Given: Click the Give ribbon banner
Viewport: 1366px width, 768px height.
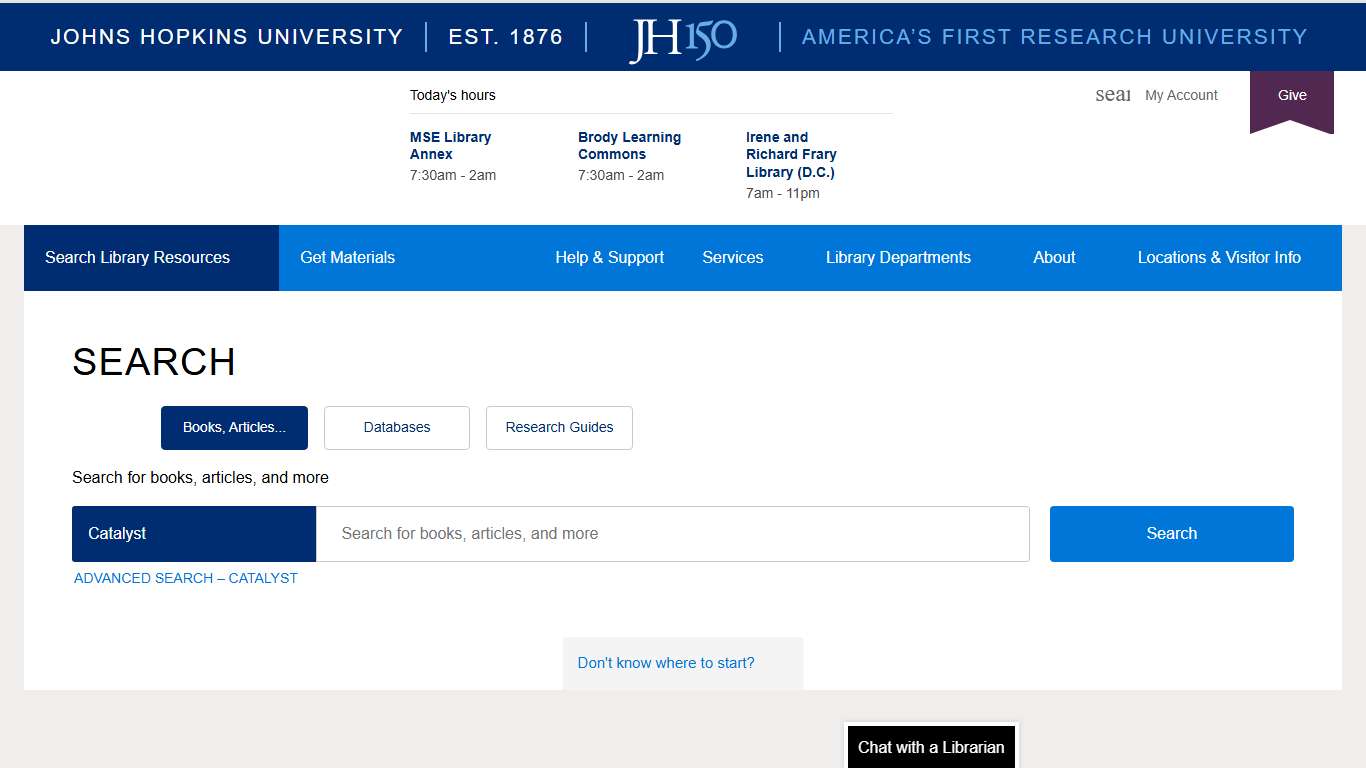Looking at the screenshot, I should tap(1291, 96).
